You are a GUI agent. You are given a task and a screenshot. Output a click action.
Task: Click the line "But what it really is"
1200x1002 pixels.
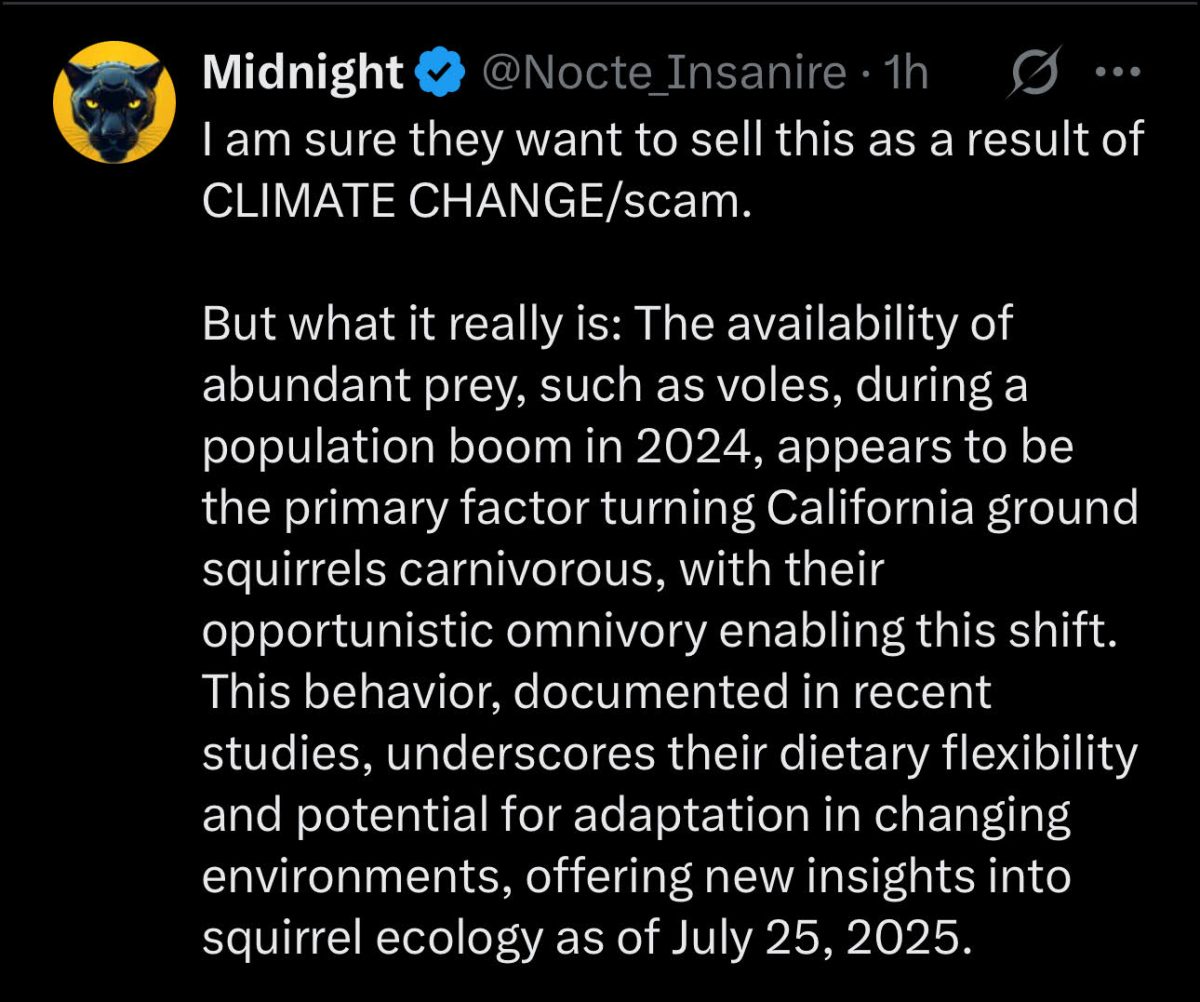[608, 325]
